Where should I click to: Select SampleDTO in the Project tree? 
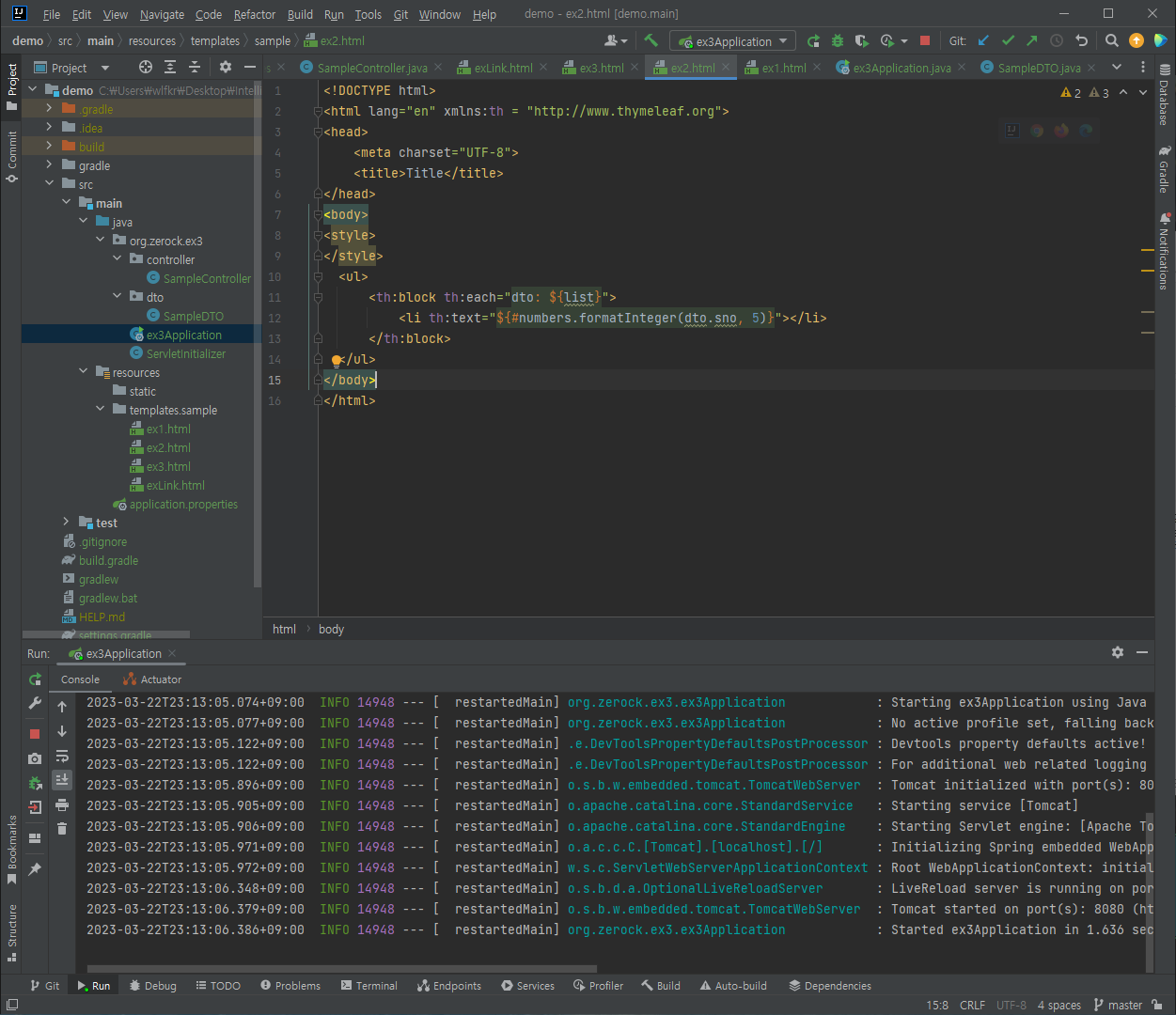tap(194, 316)
